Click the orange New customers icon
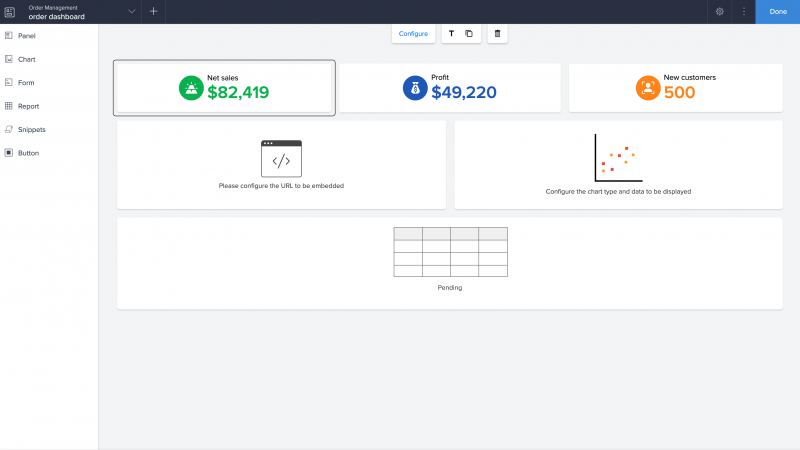 coord(648,88)
